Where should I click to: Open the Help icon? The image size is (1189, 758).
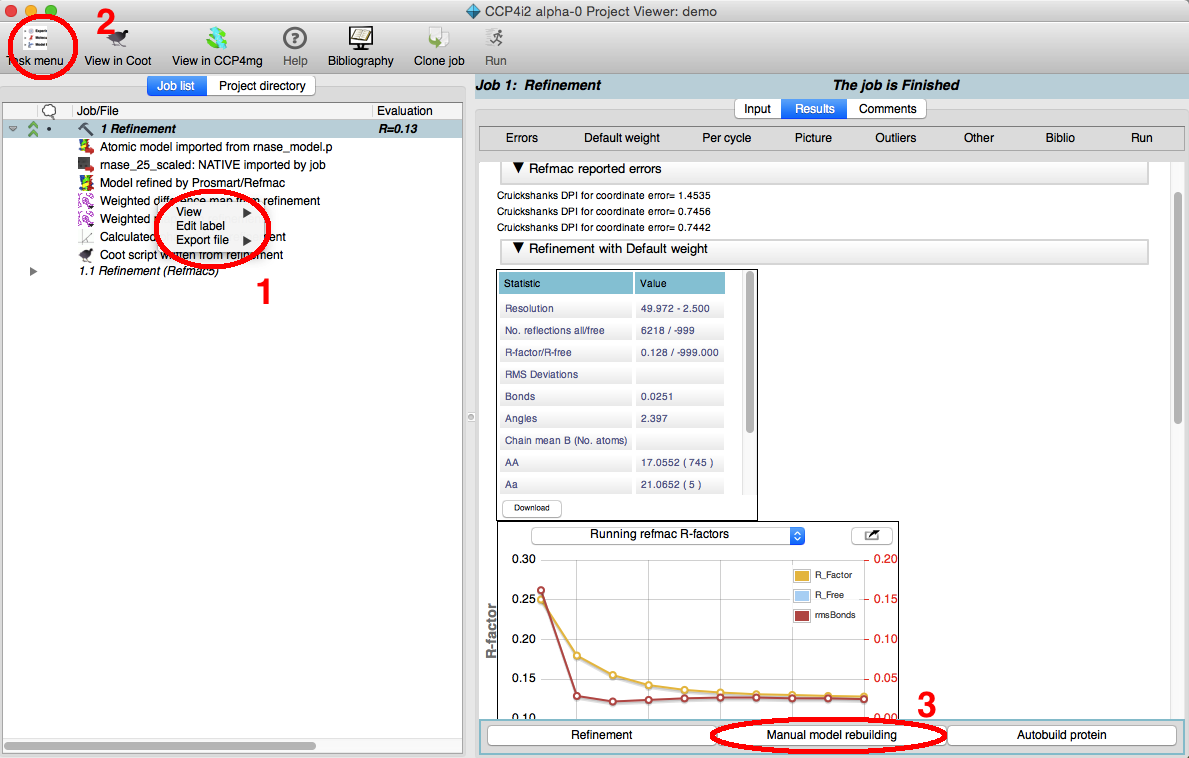tap(294, 39)
